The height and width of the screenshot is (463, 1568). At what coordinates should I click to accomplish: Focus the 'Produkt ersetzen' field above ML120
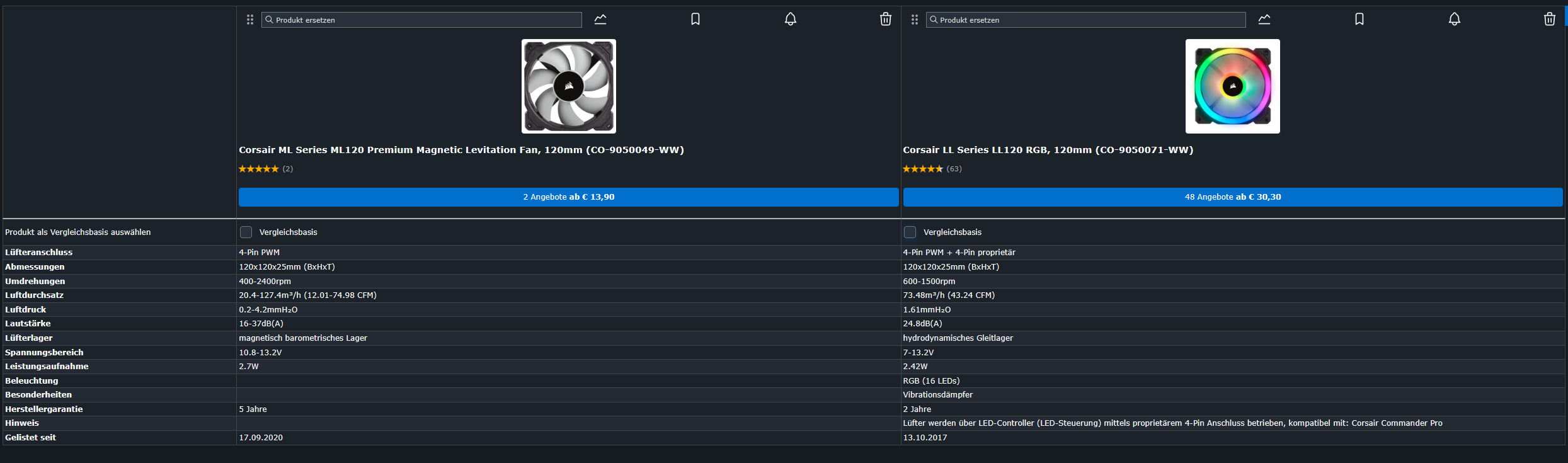click(x=421, y=20)
